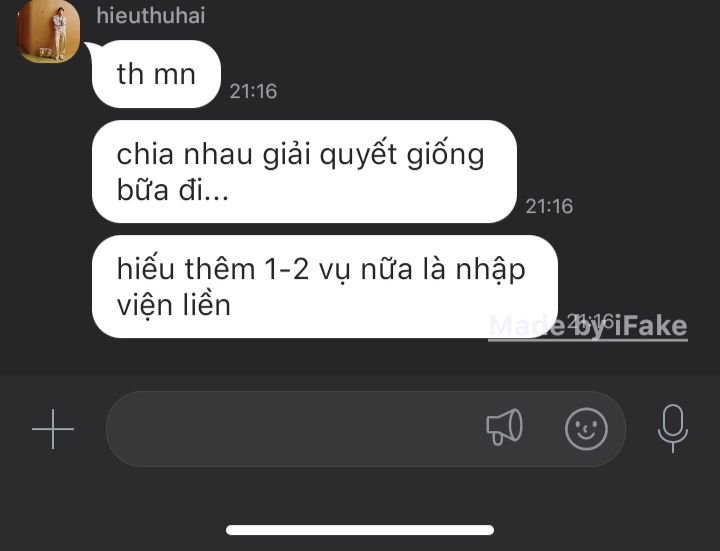Tap the home indicator bar
The width and height of the screenshot is (720, 551).
pos(360,530)
